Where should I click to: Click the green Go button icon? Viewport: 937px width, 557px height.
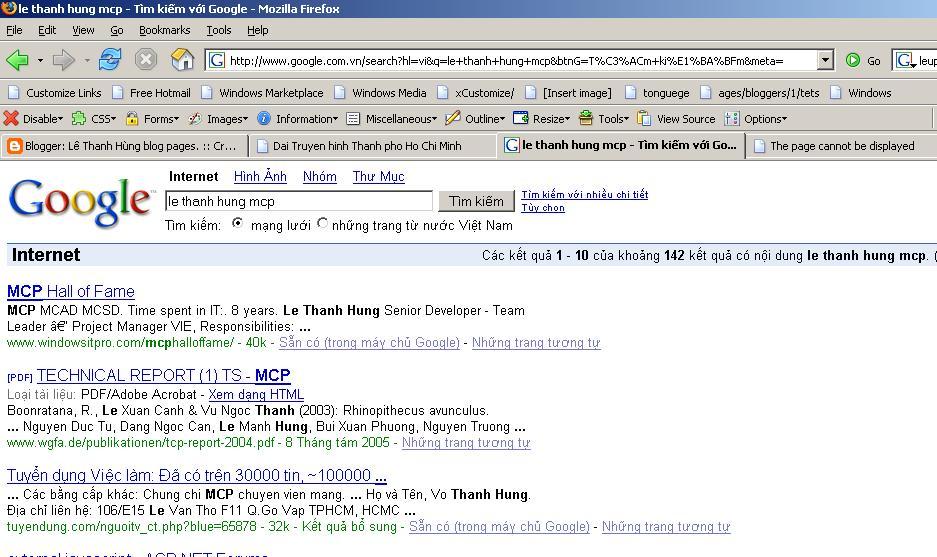853,60
